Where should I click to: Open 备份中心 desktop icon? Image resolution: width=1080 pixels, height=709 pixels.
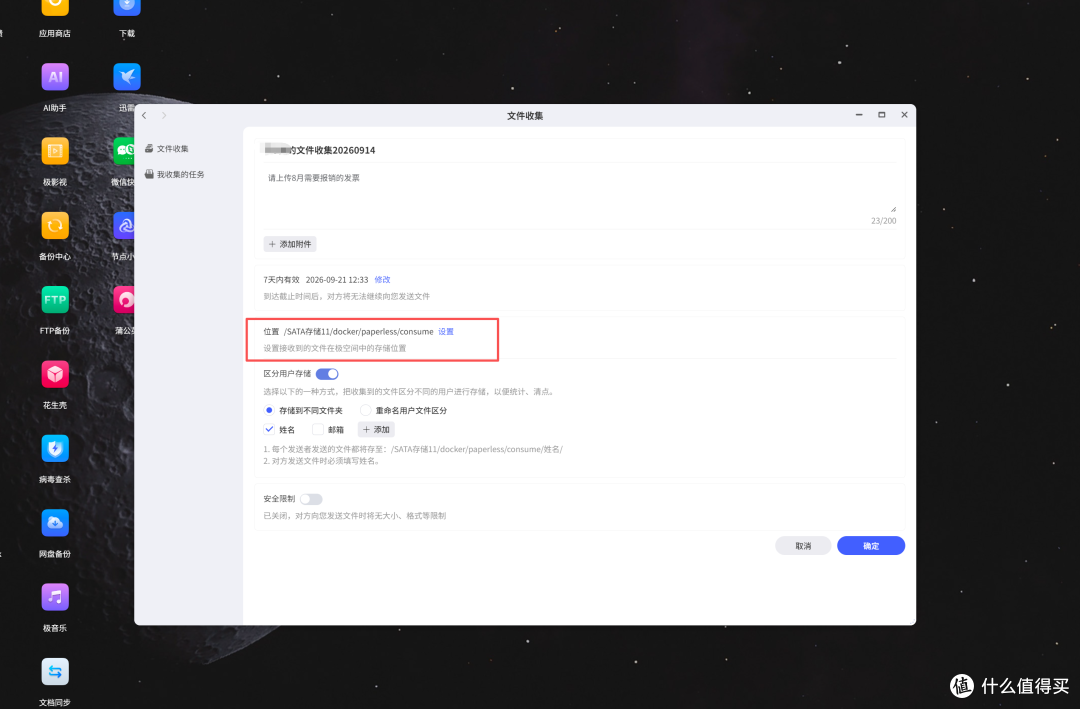click(55, 225)
